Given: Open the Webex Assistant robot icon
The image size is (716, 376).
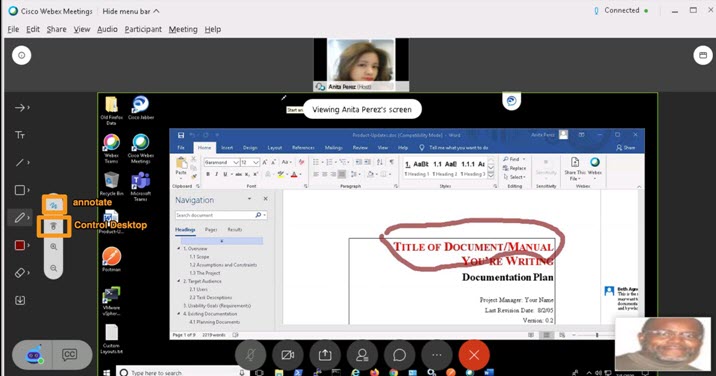Looking at the screenshot, I should tap(33, 355).
